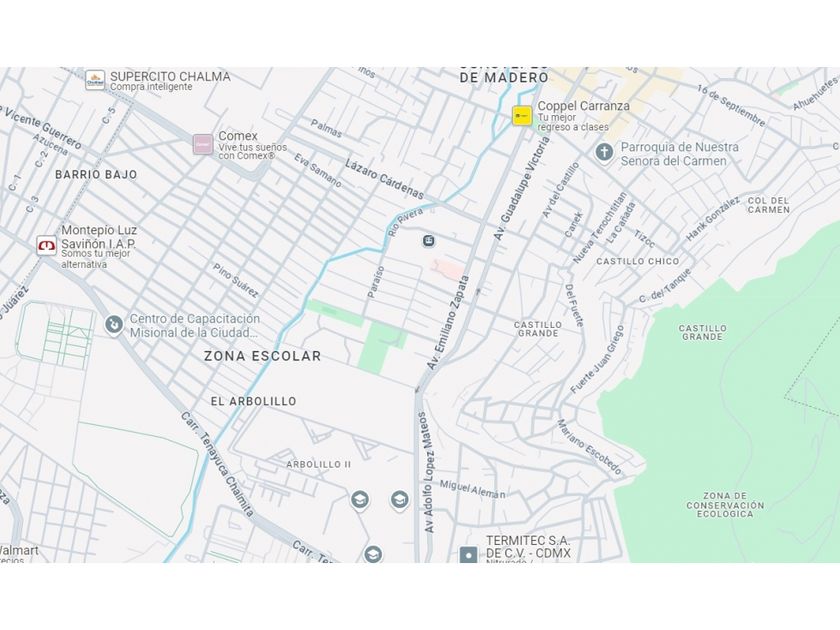This screenshot has height=630, width=840.
Task: Click the Parroquia church cross icon
Action: tap(604, 153)
